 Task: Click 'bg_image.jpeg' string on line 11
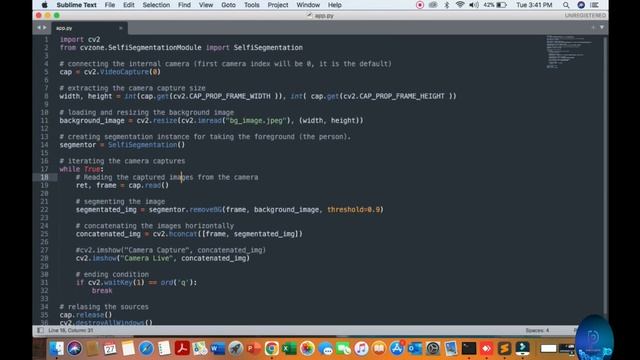tap(256, 120)
